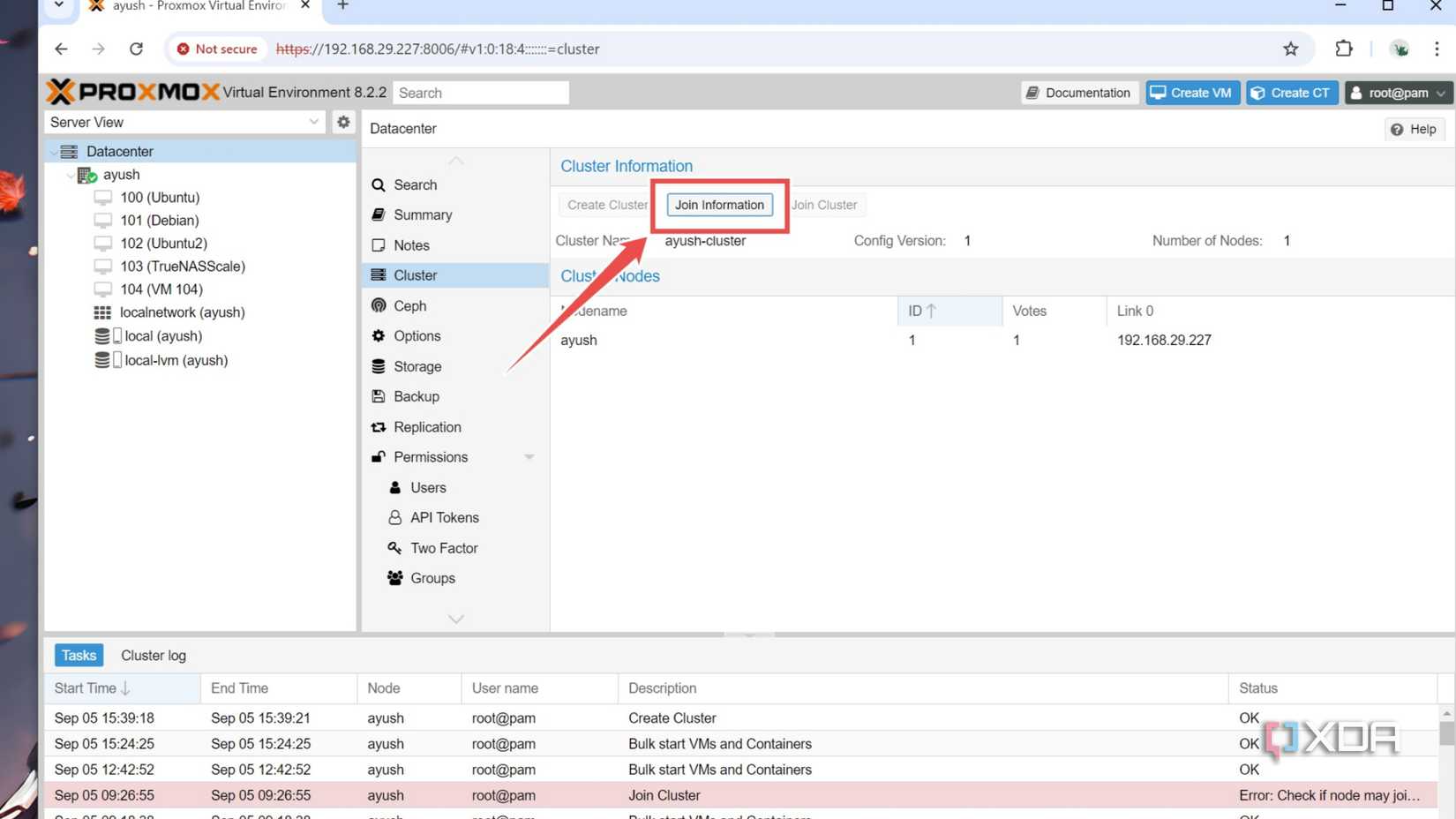Screen dimensions: 1456x819
Task: Click the API Tokens icon
Action: (x=395, y=518)
